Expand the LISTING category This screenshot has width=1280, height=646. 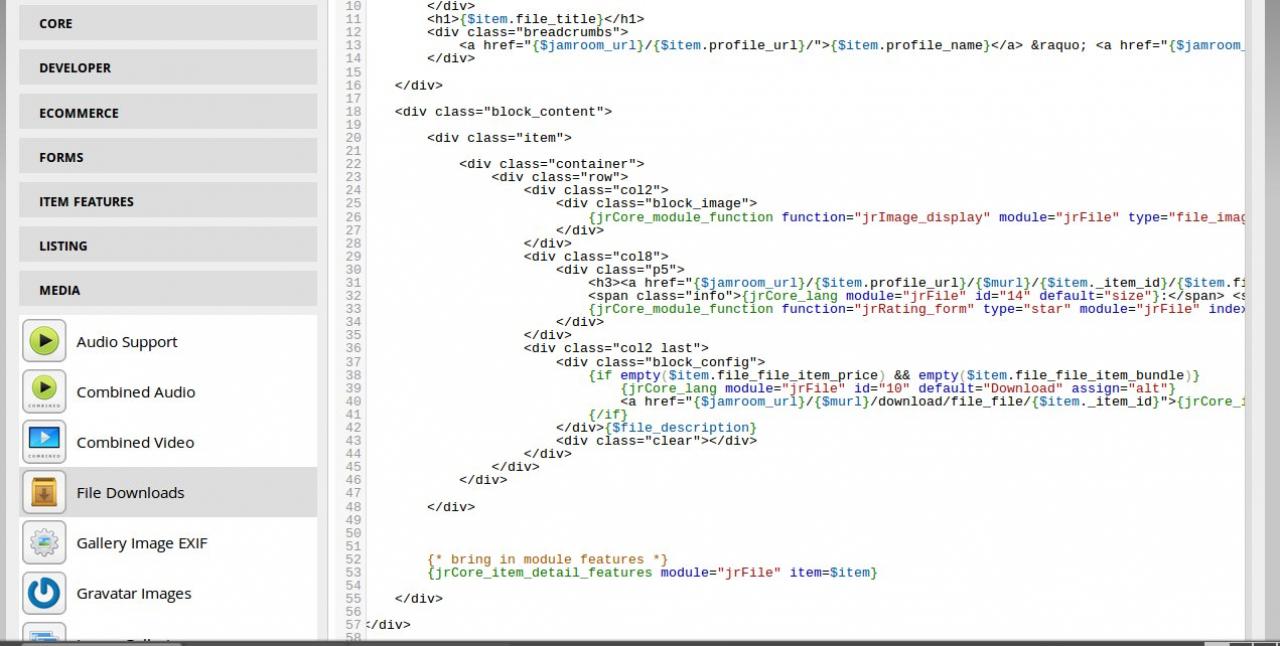(168, 245)
